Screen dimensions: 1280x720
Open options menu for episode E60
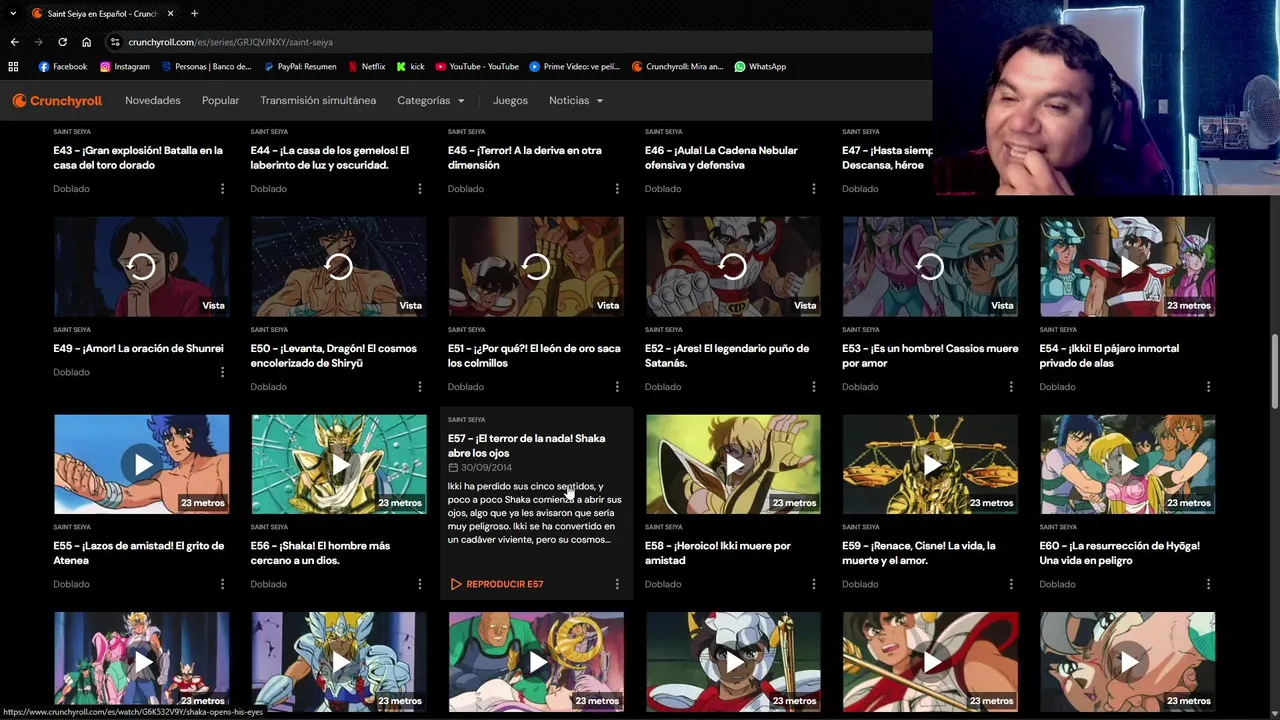tap(1208, 584)
